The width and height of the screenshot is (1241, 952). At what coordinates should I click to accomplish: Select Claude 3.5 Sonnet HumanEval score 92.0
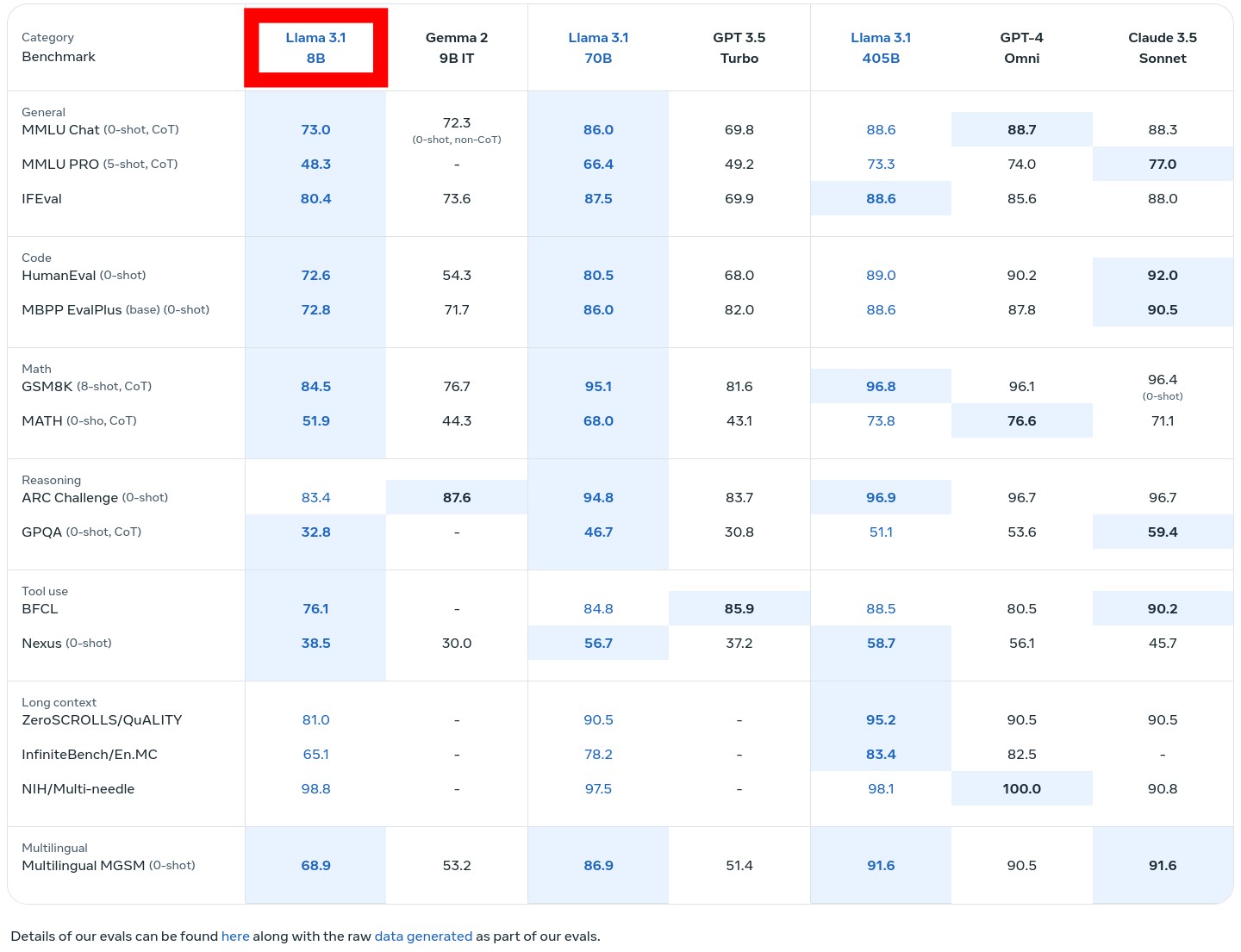pos(1163,275)
